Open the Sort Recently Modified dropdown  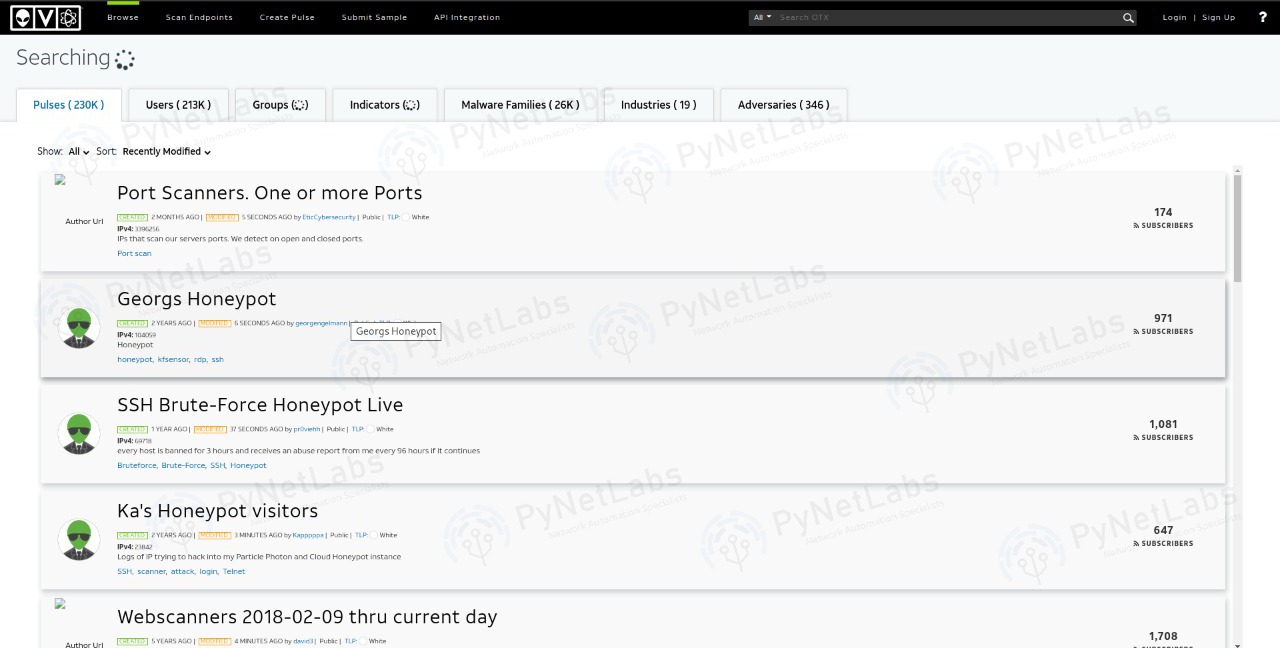pos(167,152)
